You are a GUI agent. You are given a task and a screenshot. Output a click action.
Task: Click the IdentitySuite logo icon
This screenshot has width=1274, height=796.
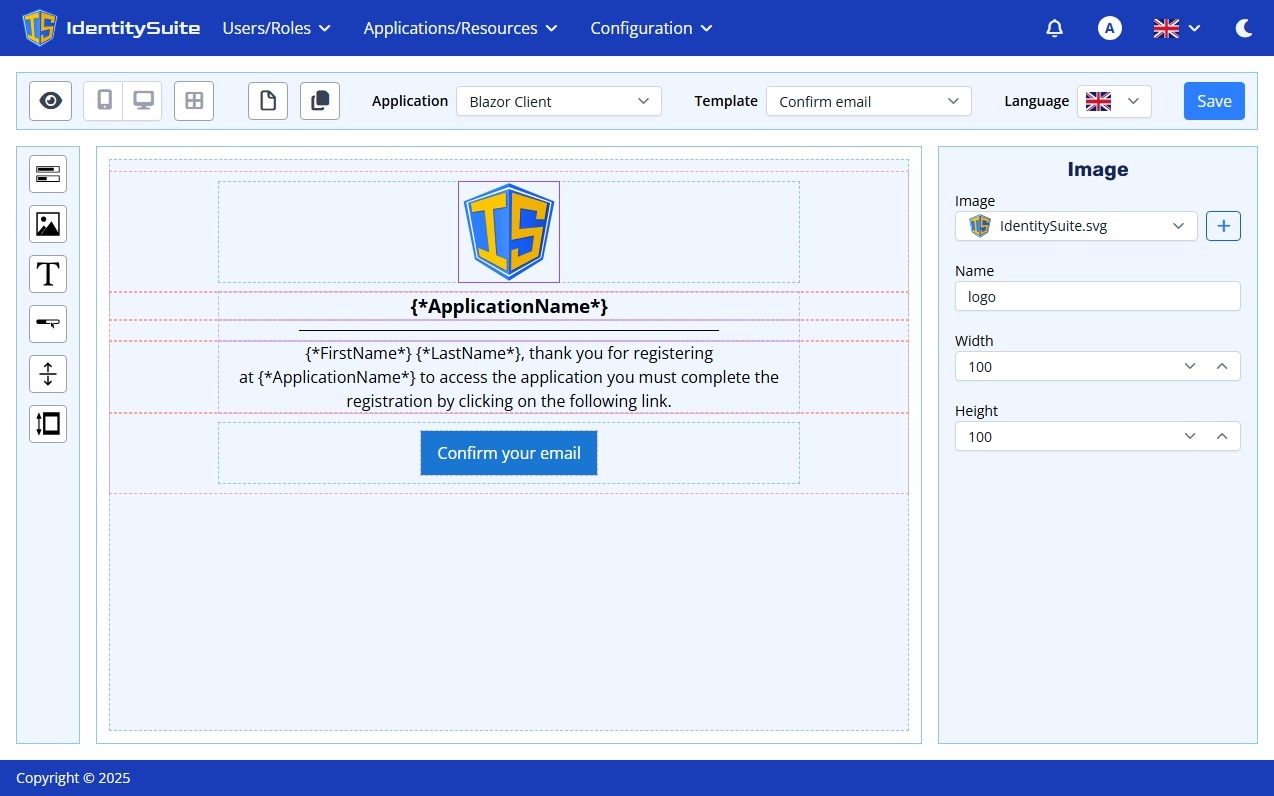pyautogui.click(x=39, y=27)
